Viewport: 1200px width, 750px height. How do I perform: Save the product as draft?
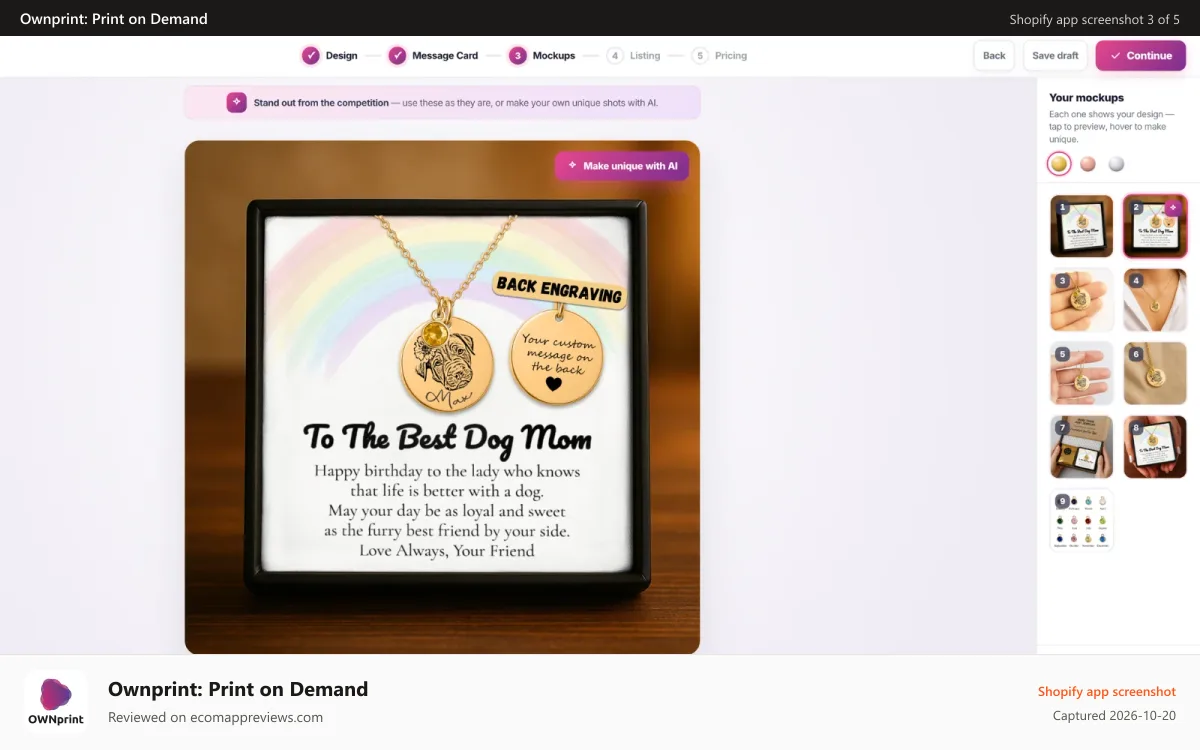click(1055, 56)
